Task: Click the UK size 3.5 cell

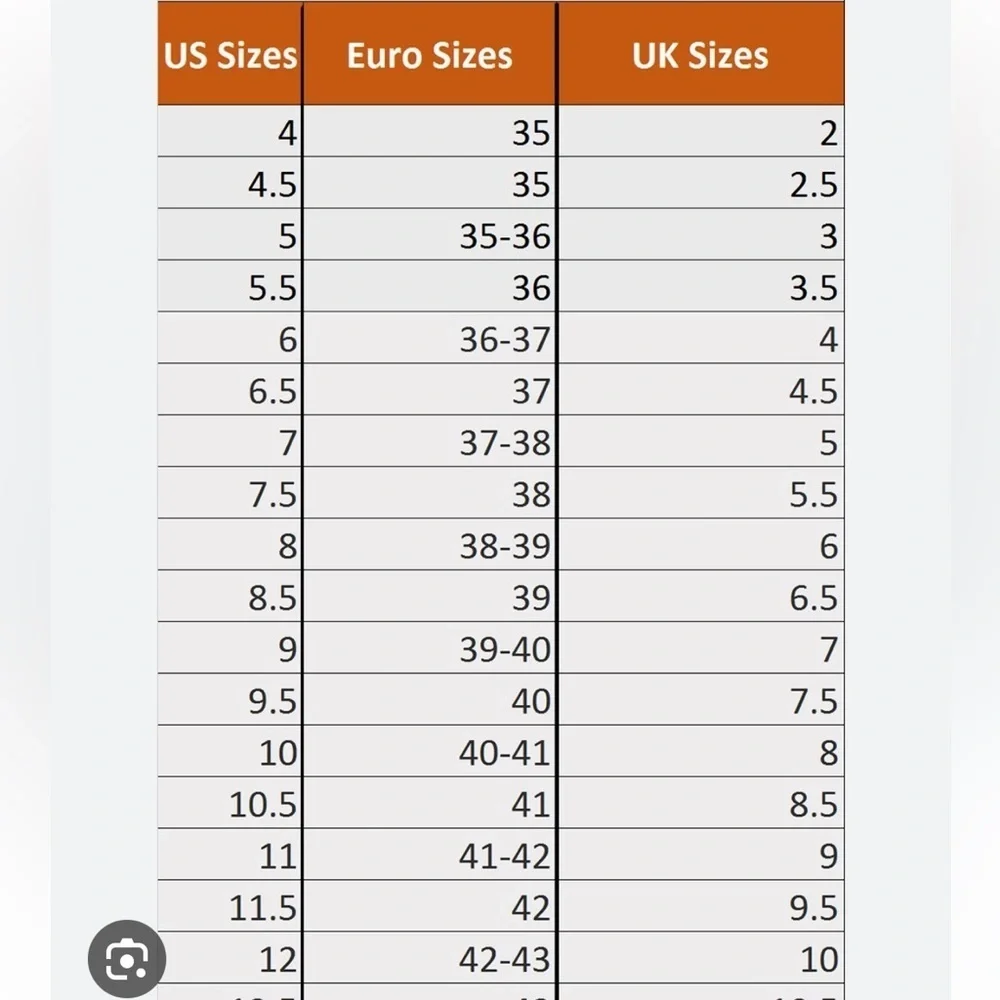Action: 701,286
